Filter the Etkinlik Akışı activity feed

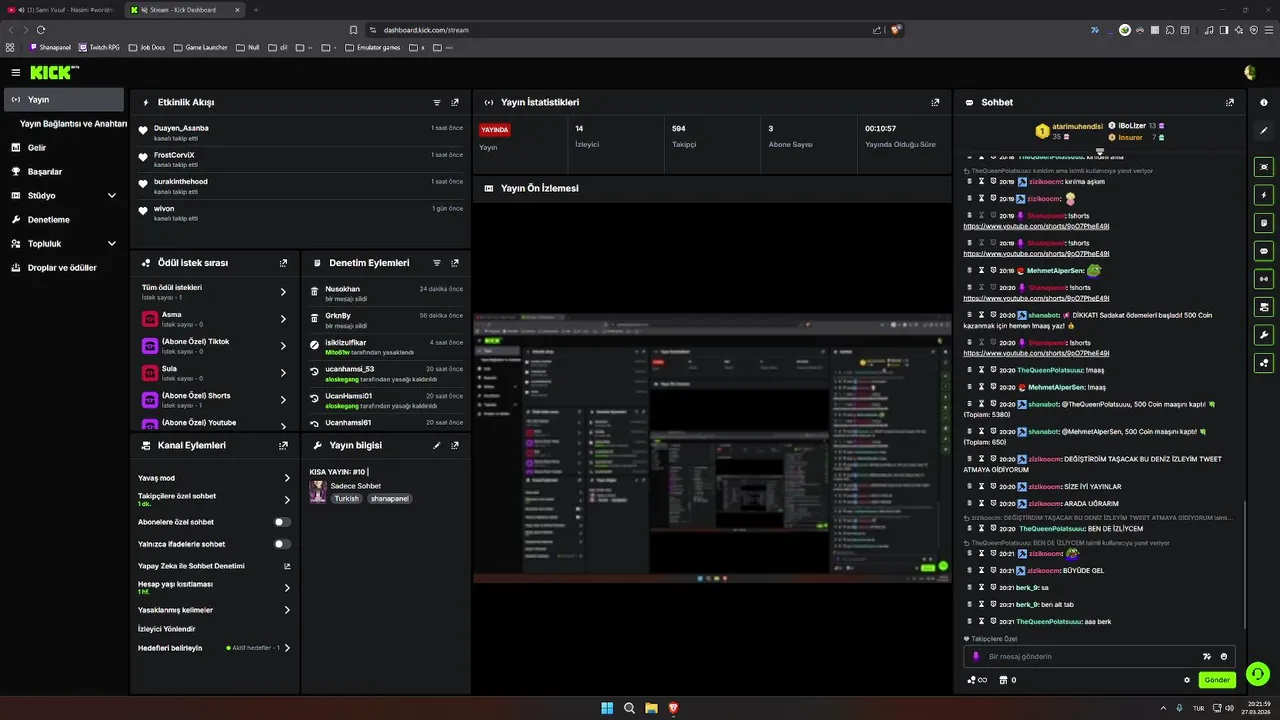(437, 102)
